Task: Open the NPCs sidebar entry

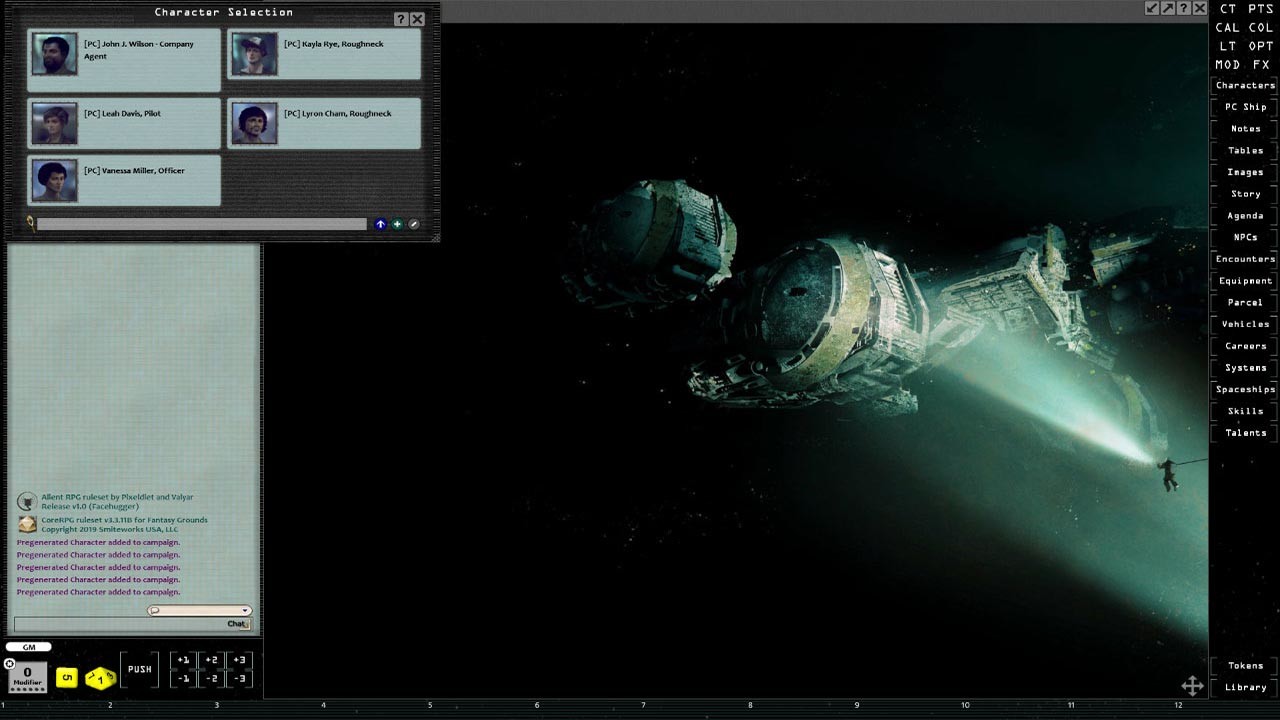Action: [x=1244, y=237]
